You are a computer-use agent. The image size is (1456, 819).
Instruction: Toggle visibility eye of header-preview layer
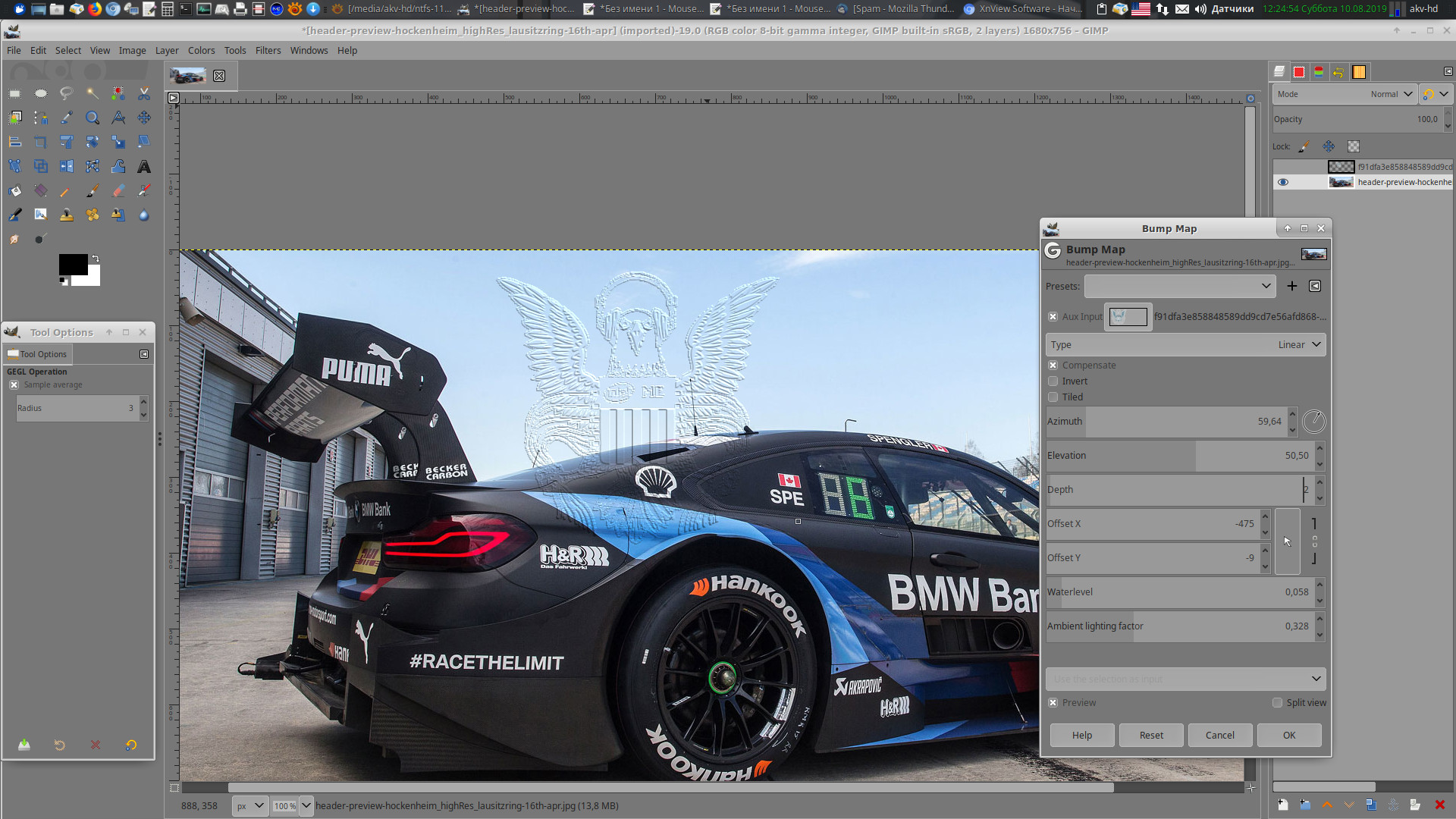pyautogui.click(x=1283, y=182)
